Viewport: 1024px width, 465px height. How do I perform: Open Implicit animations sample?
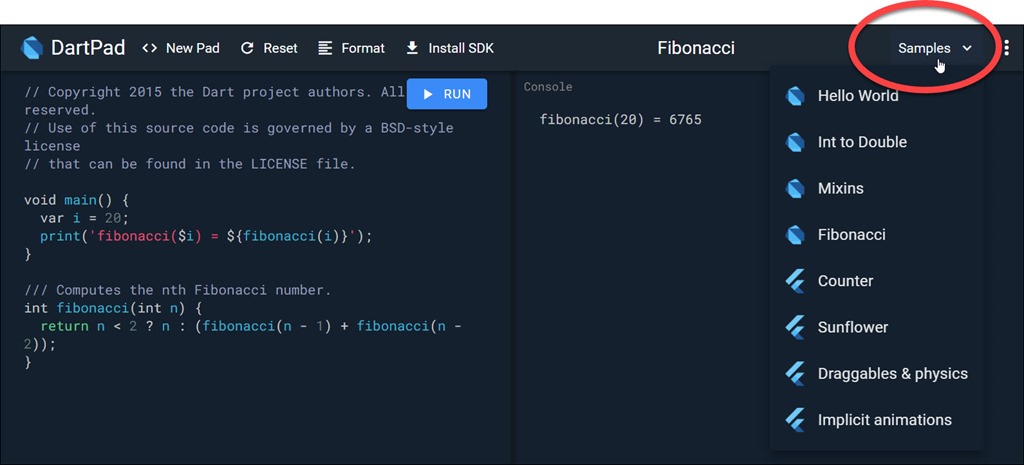[876, 421]
